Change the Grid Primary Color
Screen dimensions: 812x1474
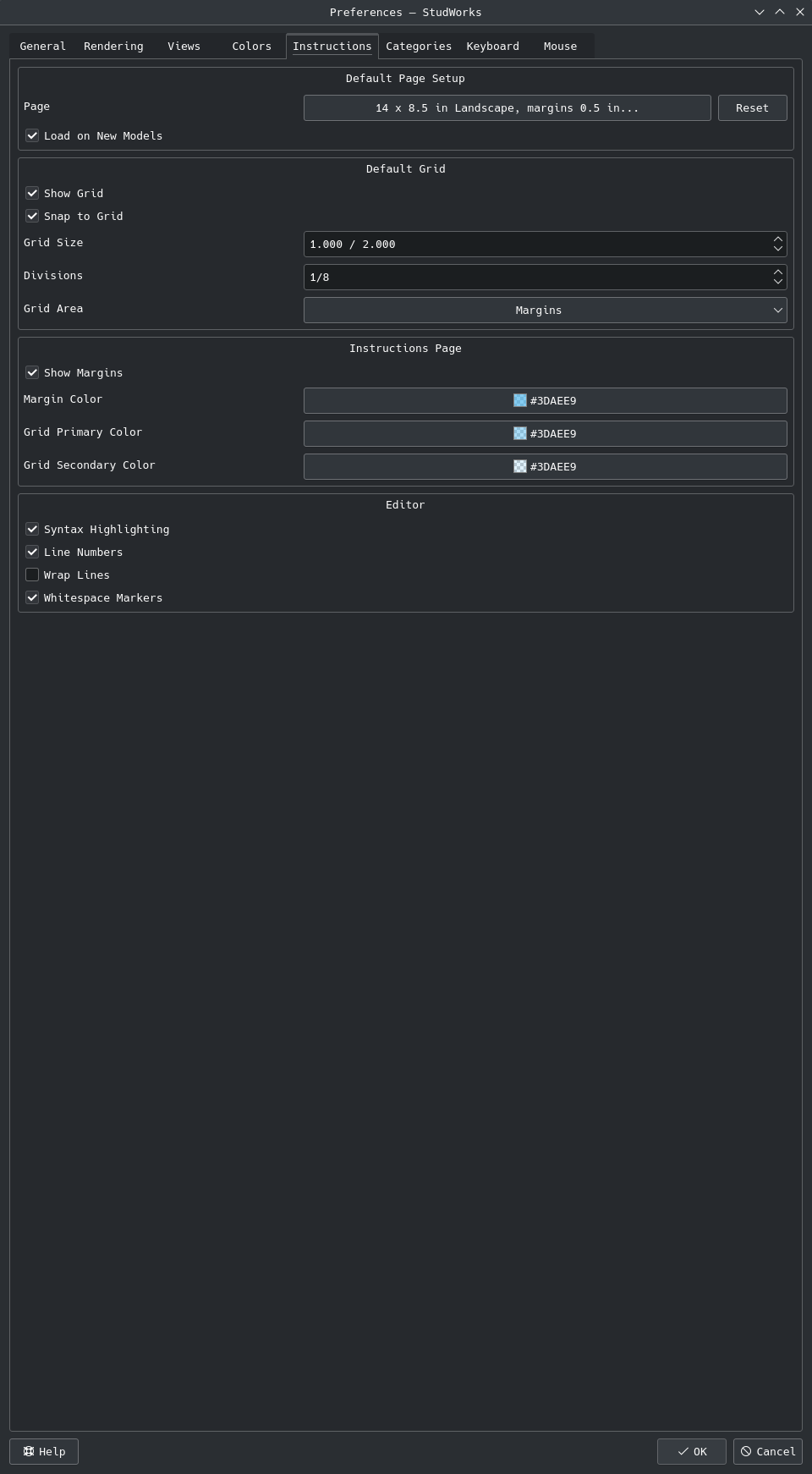pyautogui.click(x=545, y=433)
